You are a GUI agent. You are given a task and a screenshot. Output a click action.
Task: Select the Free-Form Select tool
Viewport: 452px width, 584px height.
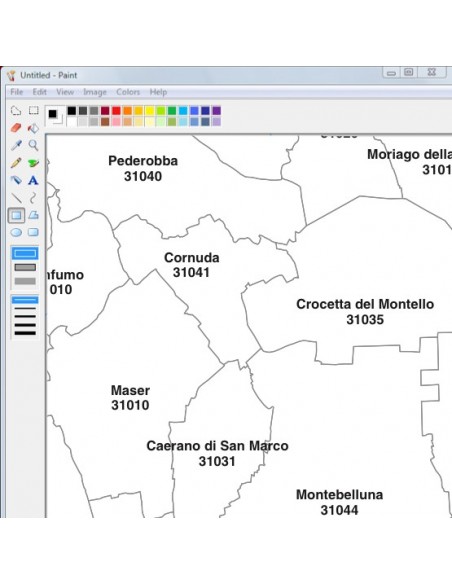click(16, 110)
